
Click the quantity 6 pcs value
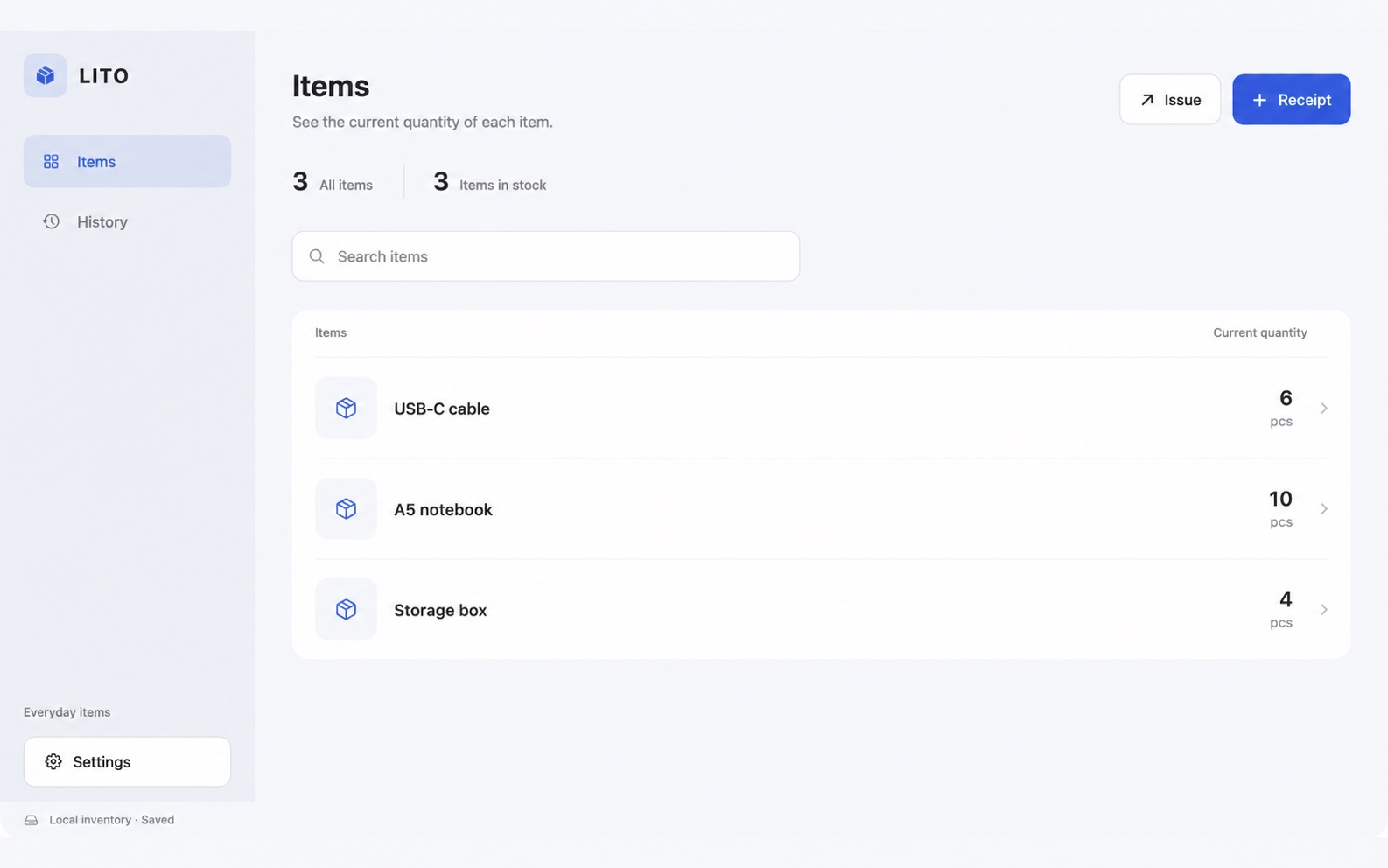click(x=1281, y=408)
